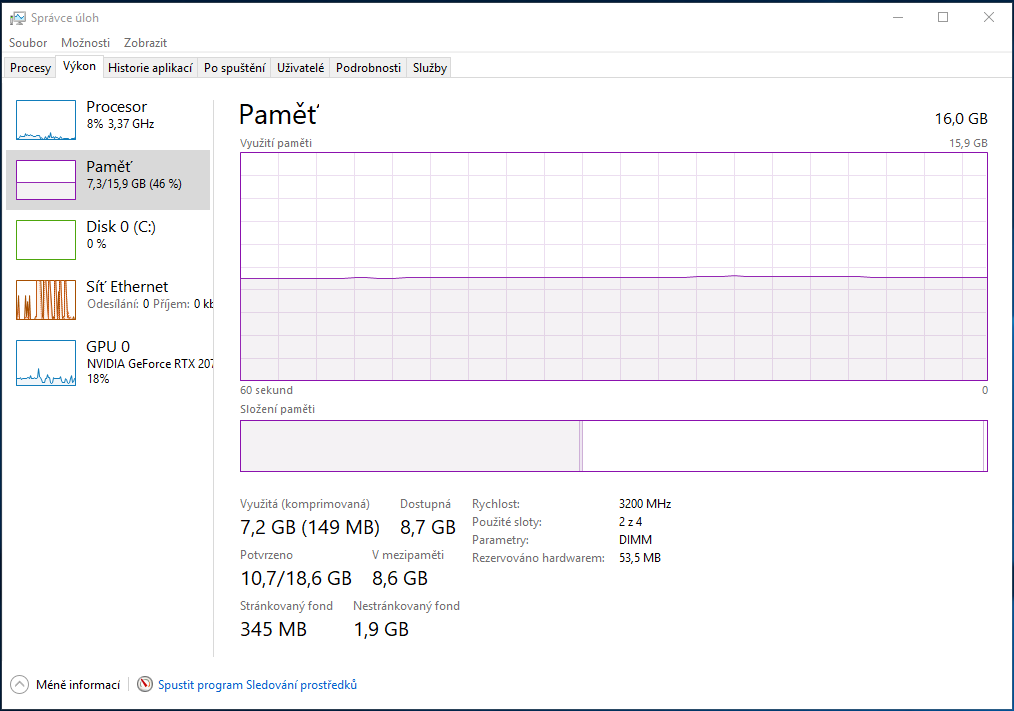Click the Task Manager title bar icon
Viewport: 1014px width, 711px height.
[18, 17]
